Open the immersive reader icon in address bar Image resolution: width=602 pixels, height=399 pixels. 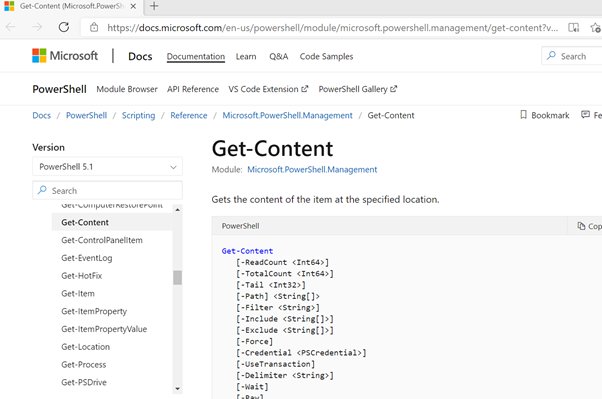[574, 28]
